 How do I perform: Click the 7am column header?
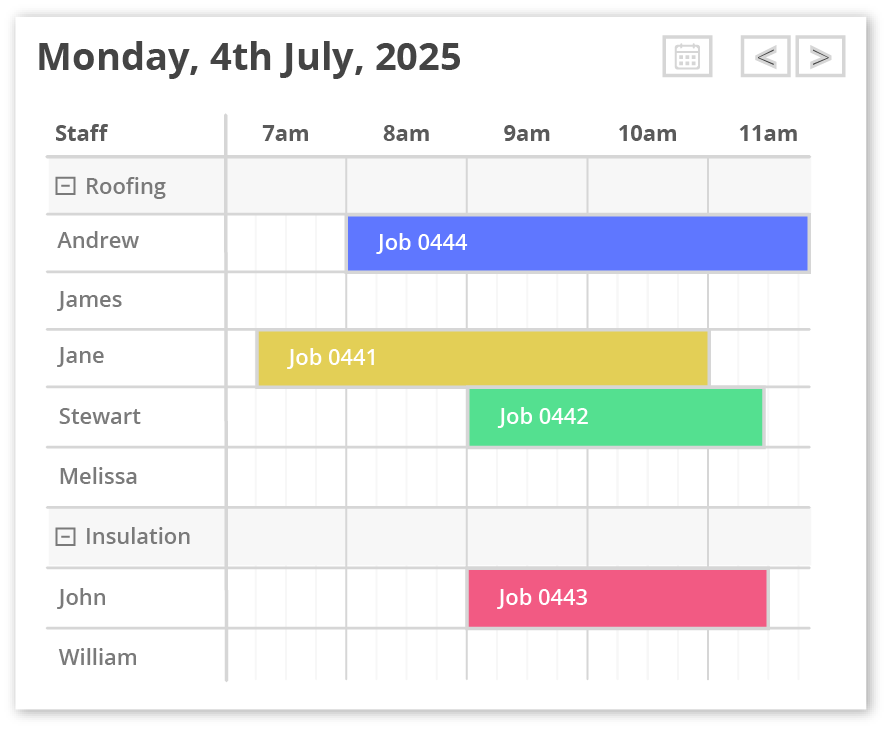click(286, 134)
